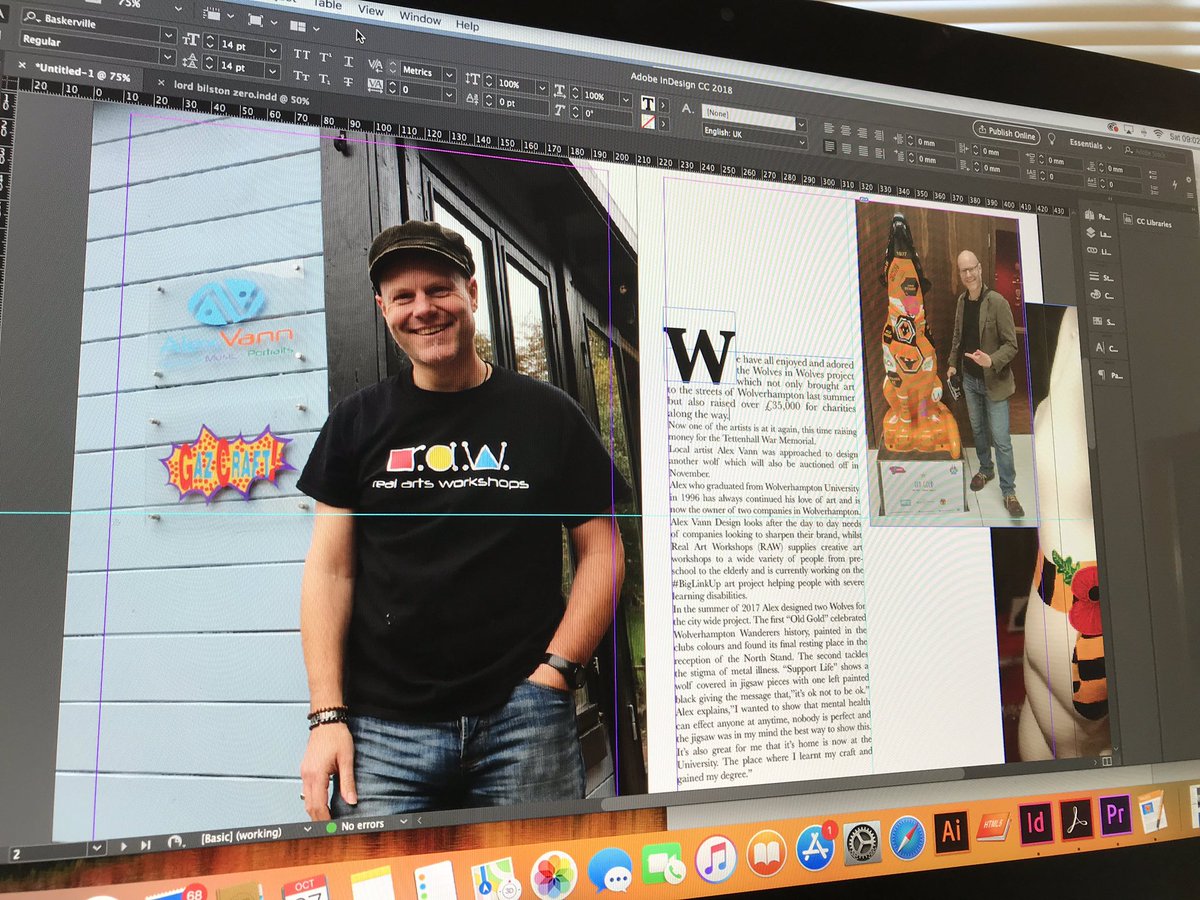Open the Character Styles panel icon
Viewport: 1200px width, 900px height.
[1100, 348]
